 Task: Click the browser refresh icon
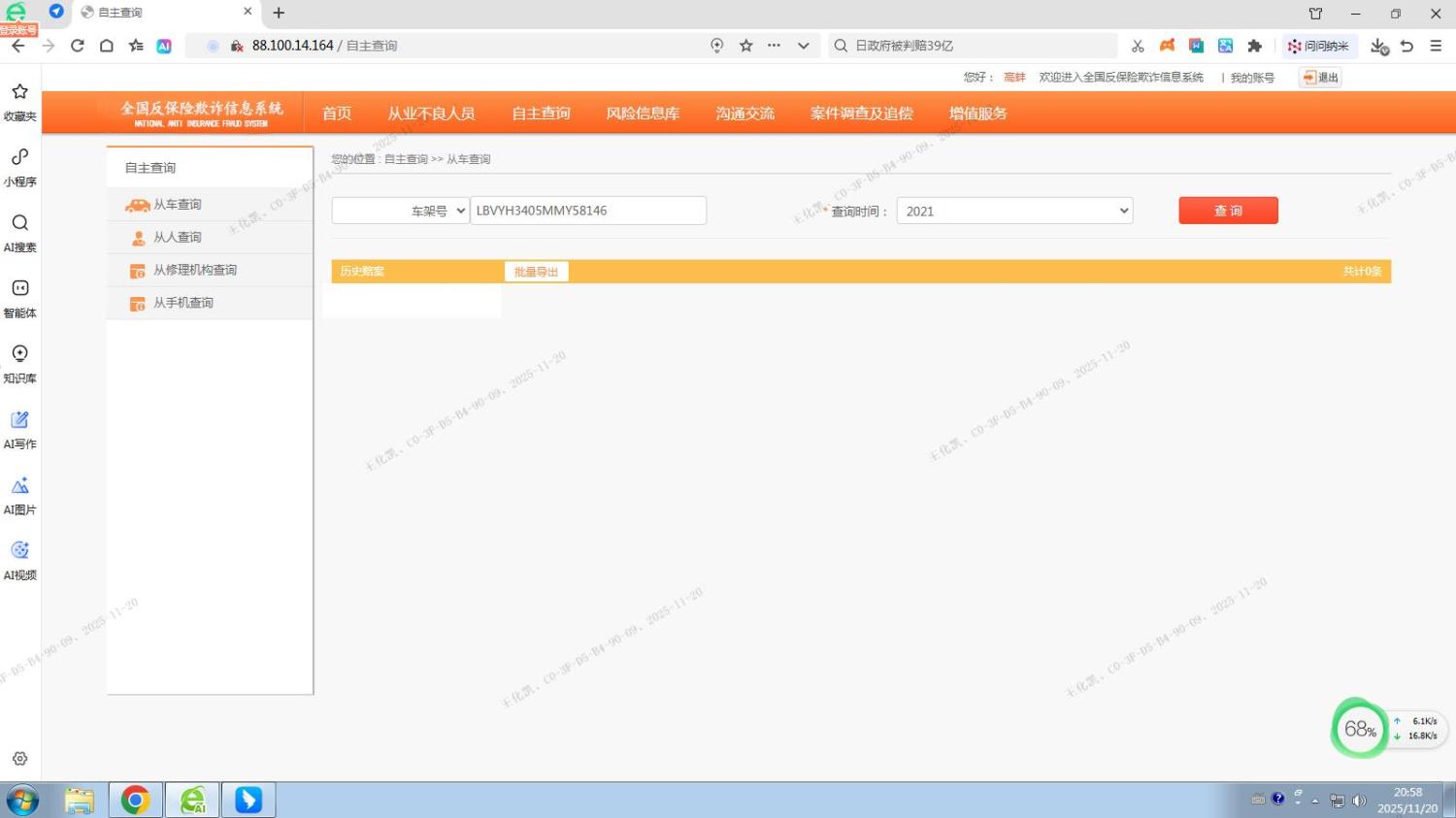pyautogui.click(x=78, y=46)
